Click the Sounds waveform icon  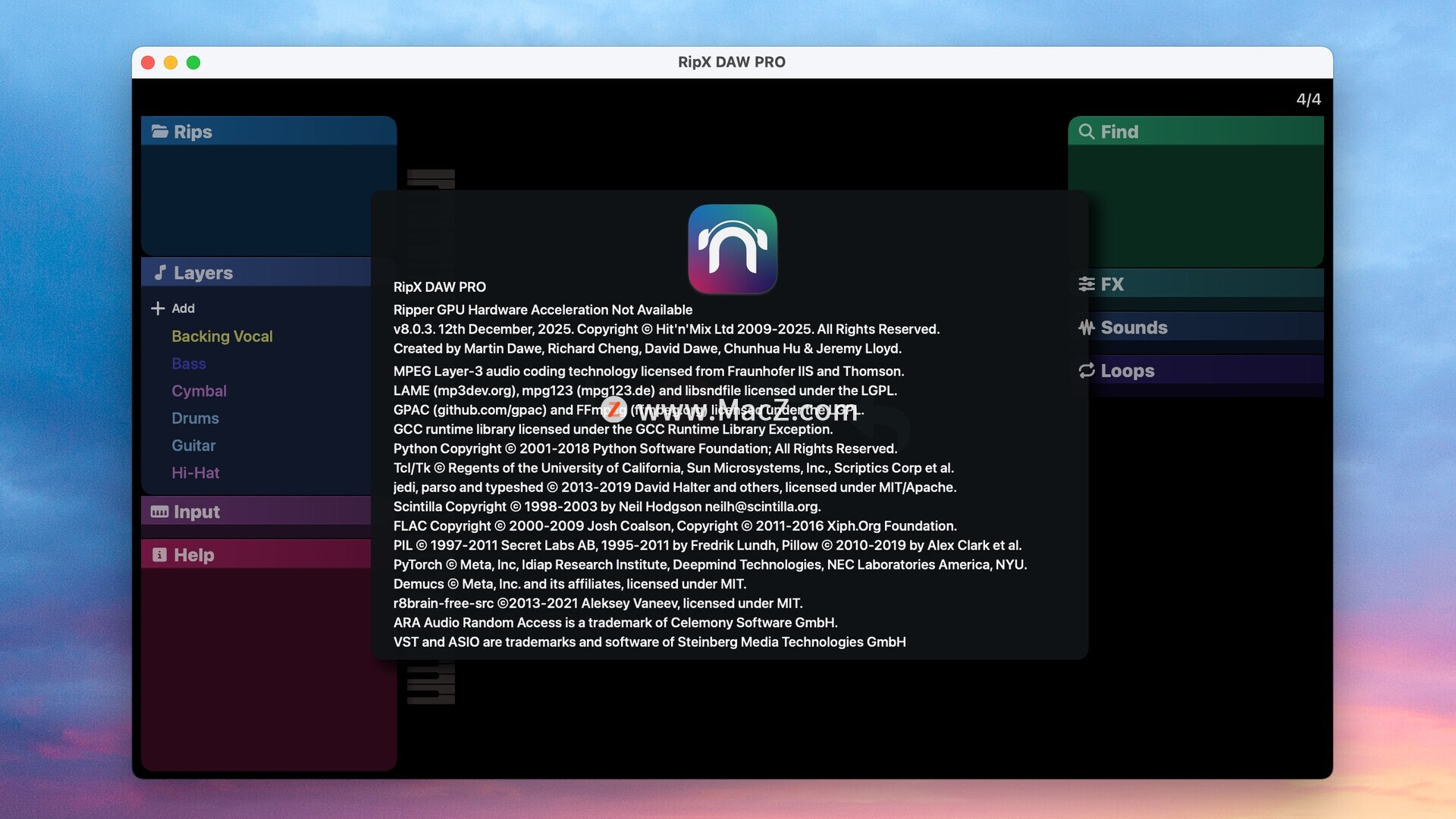click(x=1086, y=328)
